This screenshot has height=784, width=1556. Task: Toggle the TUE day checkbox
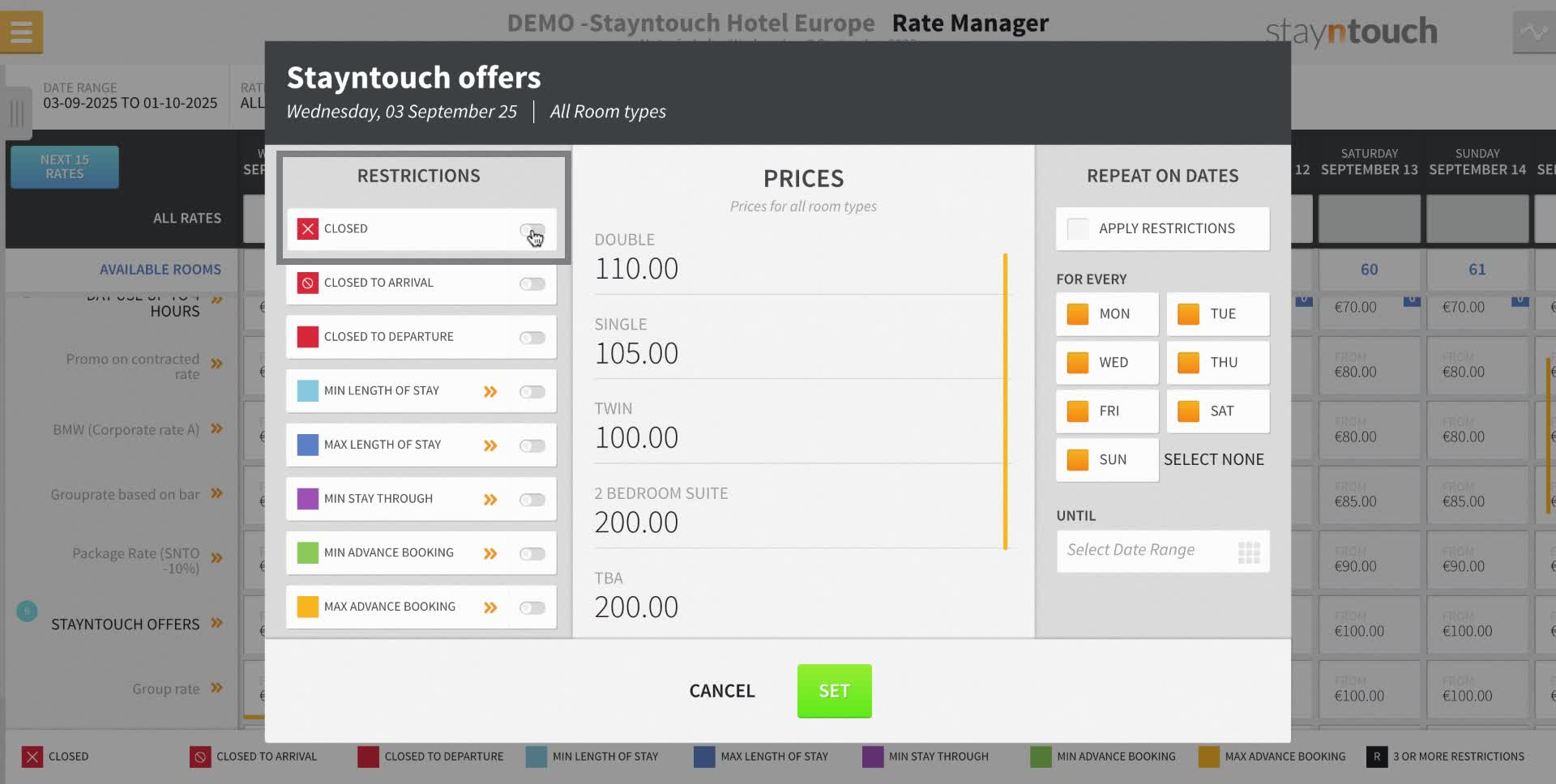[1188, 314]
